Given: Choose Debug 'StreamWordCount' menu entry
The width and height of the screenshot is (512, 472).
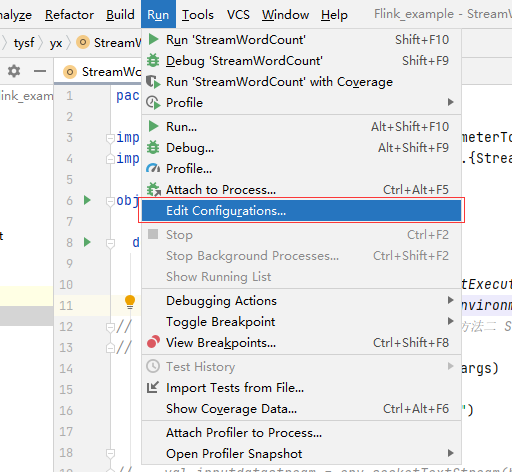Looking at the screenshot, I should point(301,61).
